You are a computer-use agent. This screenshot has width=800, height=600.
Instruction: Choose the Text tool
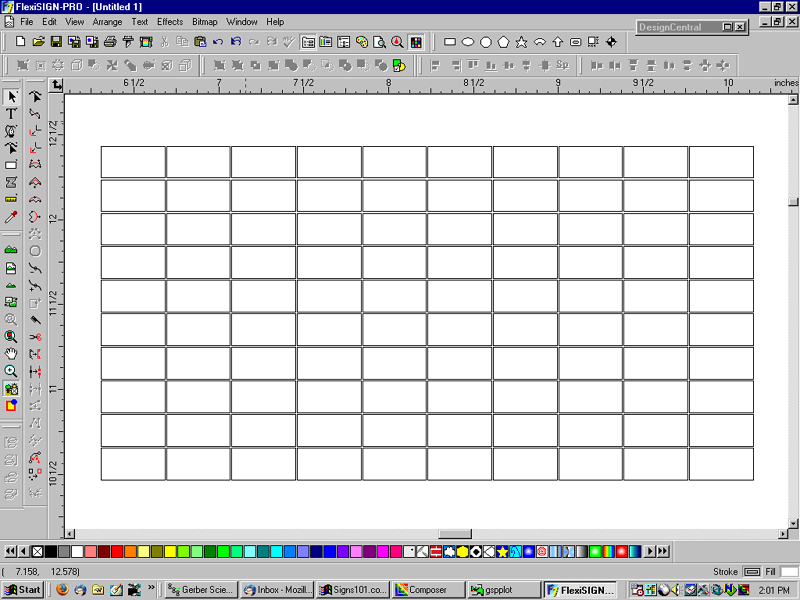coord(11,114)
